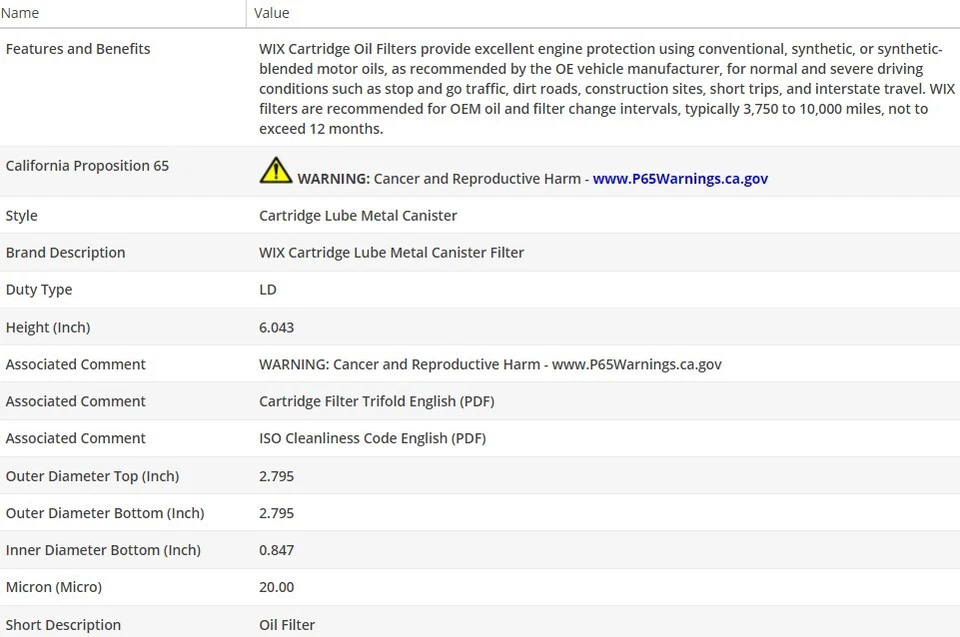Click the Height (Inch) value 6.043
Viewport: 960px width, 637px height.
[x=276, y=327]
